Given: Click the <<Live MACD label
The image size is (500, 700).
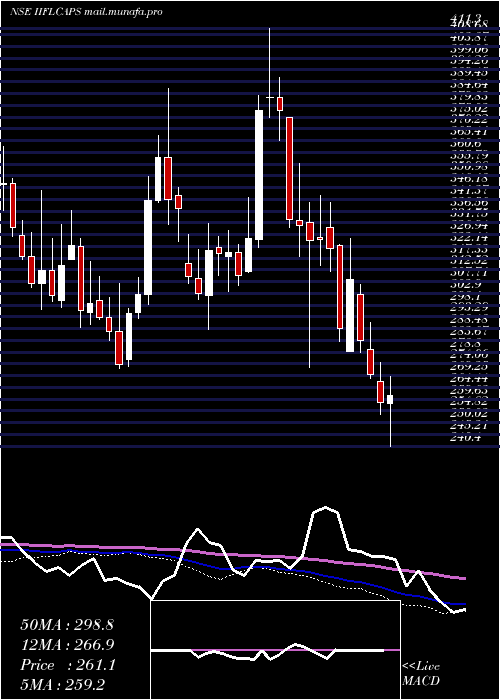Looking at the screenshot, I should point(421,674).
